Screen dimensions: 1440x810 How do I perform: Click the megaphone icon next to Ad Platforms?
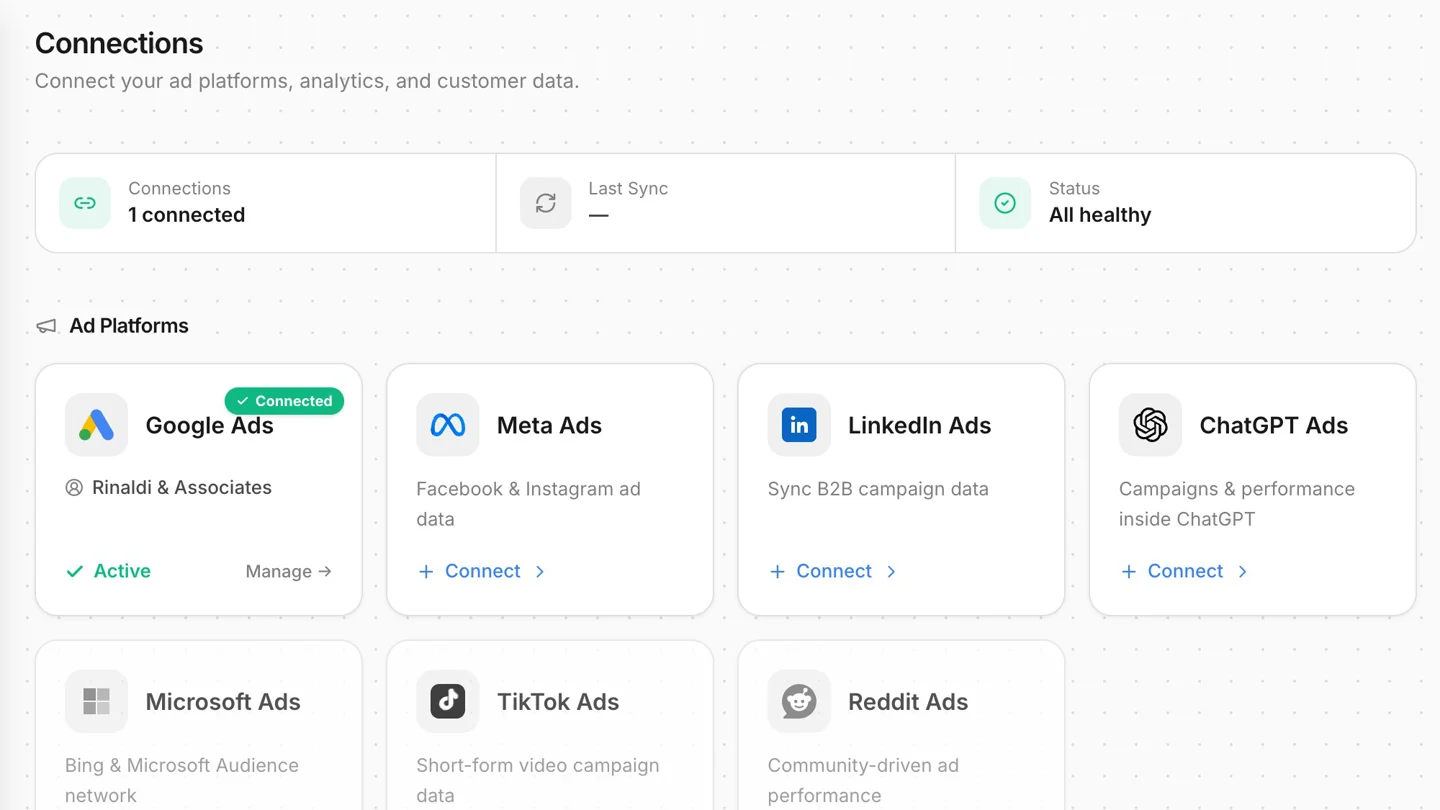[46, 326]
